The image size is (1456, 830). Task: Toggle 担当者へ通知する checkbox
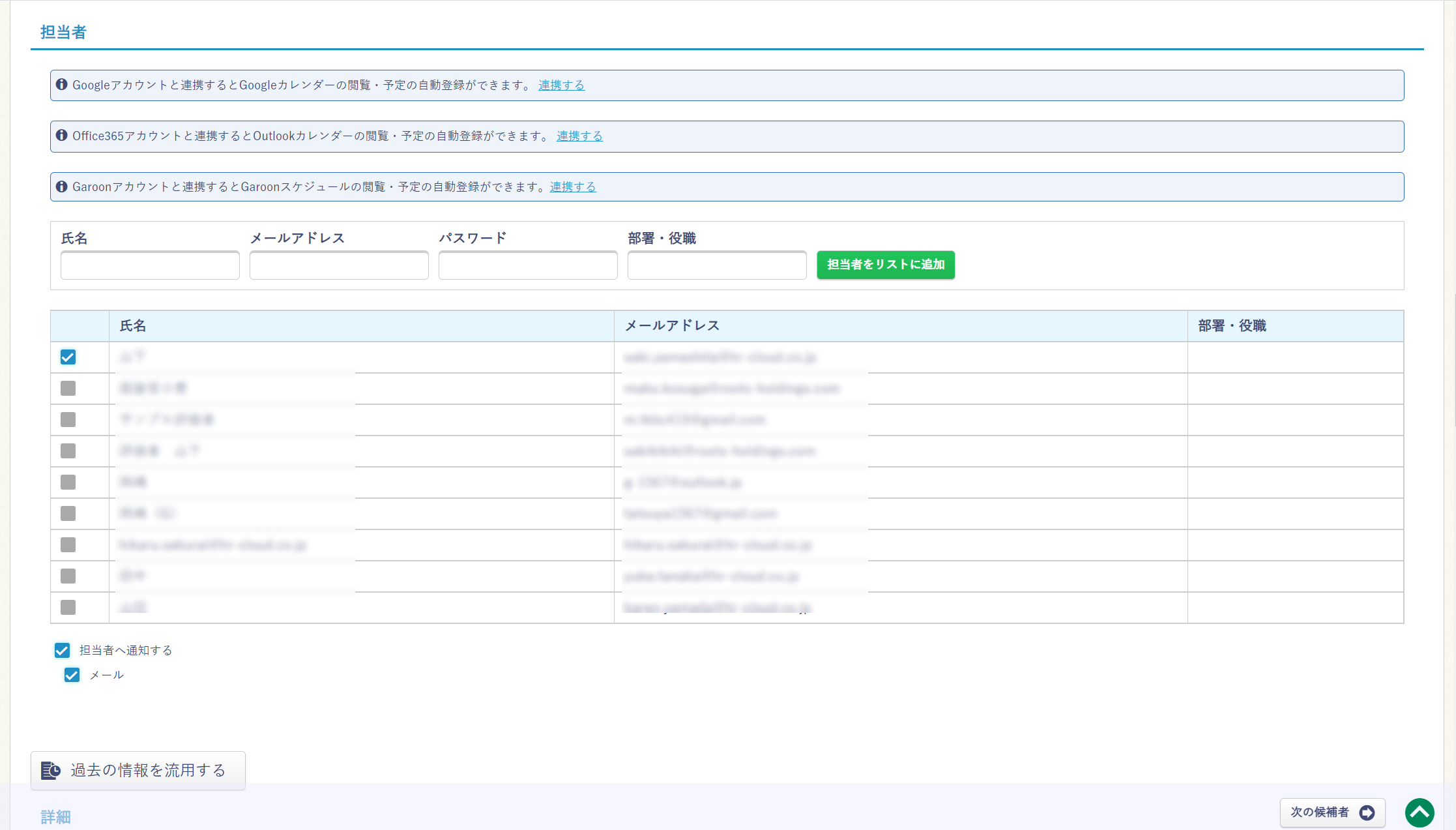pyautogui.click(x=62, y=650)
